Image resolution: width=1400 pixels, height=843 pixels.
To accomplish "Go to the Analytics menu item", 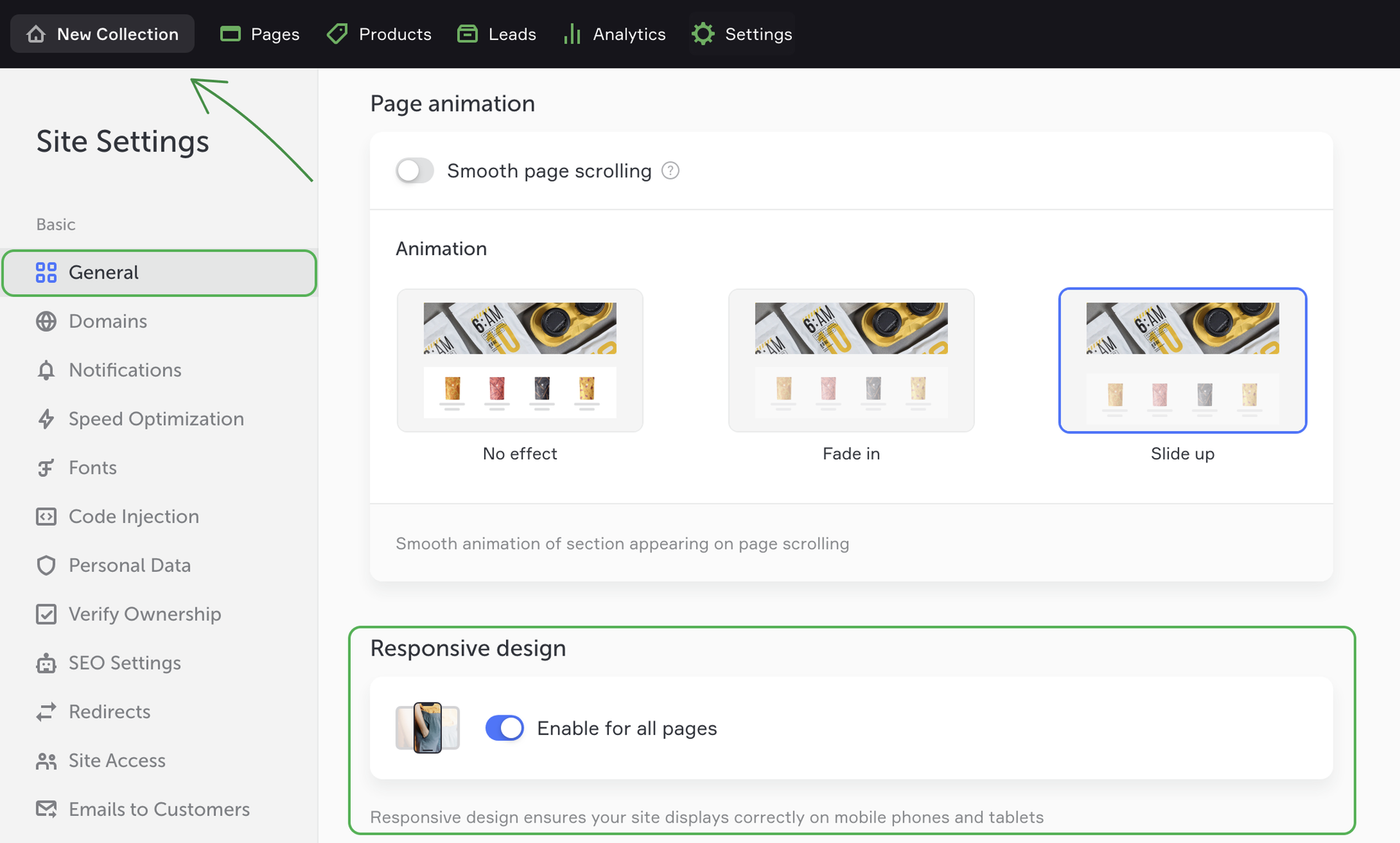I will (615, 34).
